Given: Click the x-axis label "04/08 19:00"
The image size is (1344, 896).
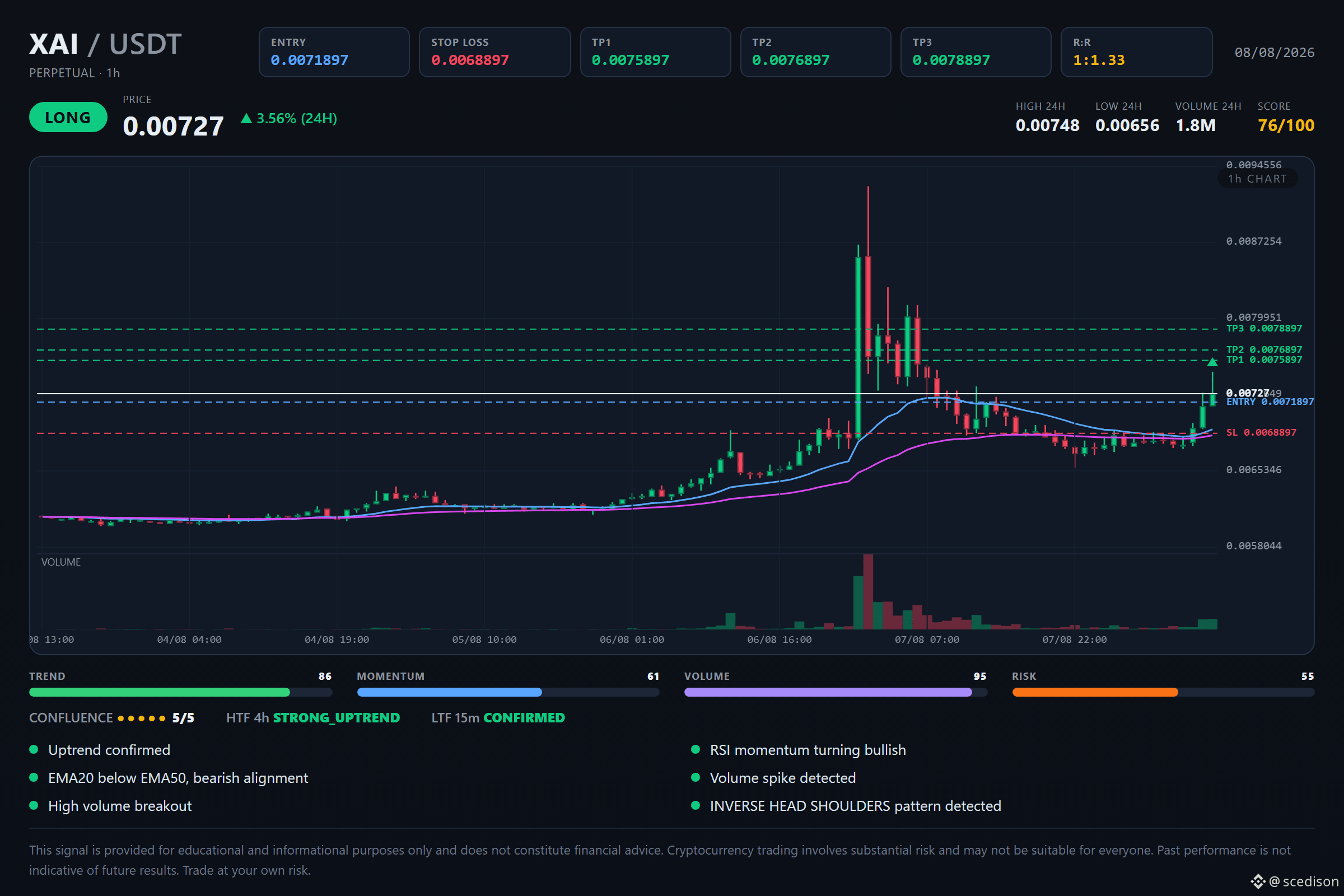Looking at the screenshot, I should [x=337, y=640].
